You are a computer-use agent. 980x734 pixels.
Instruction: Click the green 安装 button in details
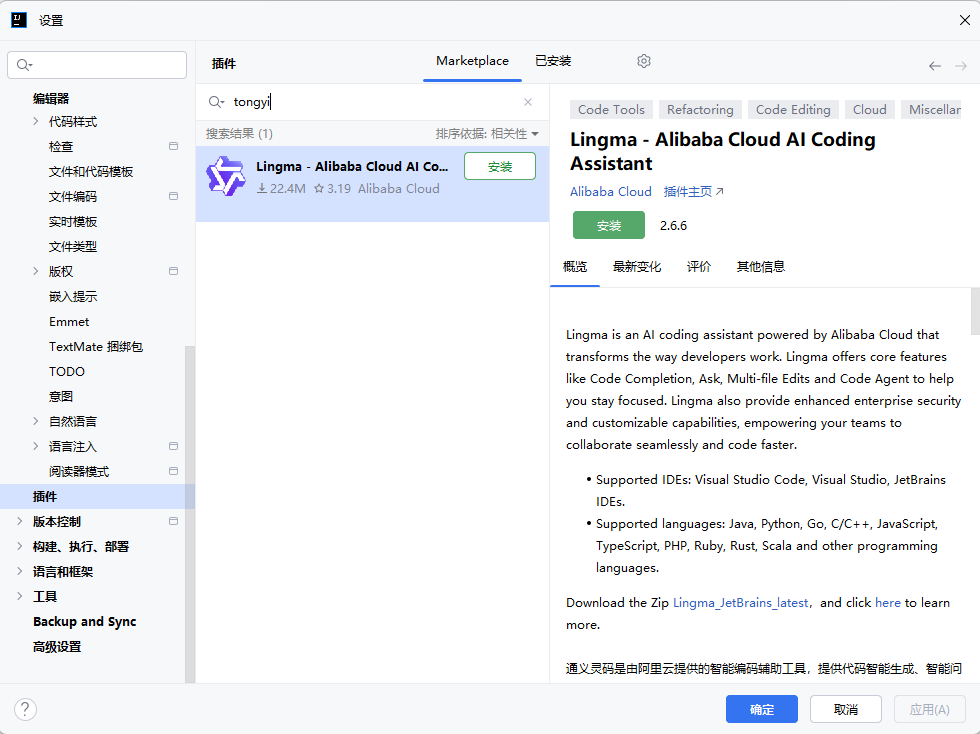tap(608, 226)
